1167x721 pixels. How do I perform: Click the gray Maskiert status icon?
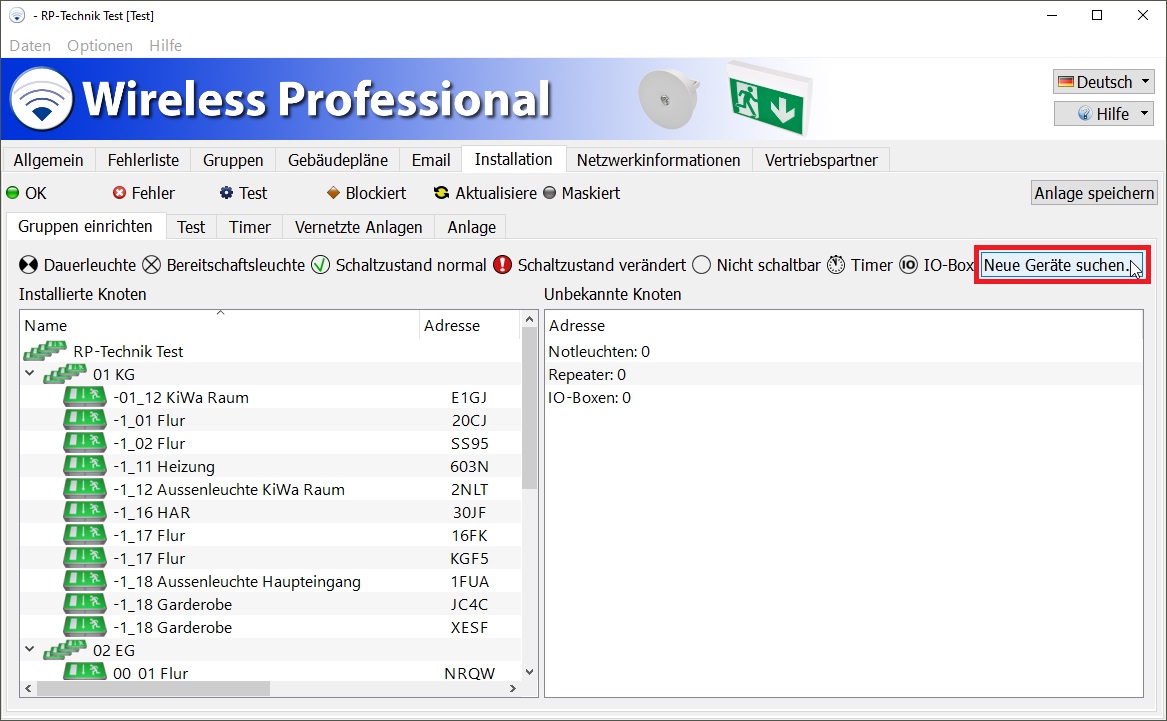pos(550,193)
